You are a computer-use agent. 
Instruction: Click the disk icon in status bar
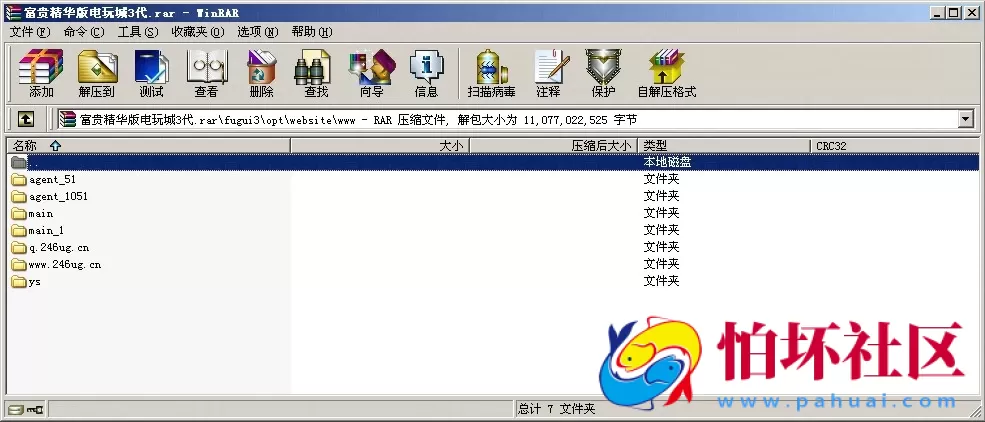tap(15, 409)
